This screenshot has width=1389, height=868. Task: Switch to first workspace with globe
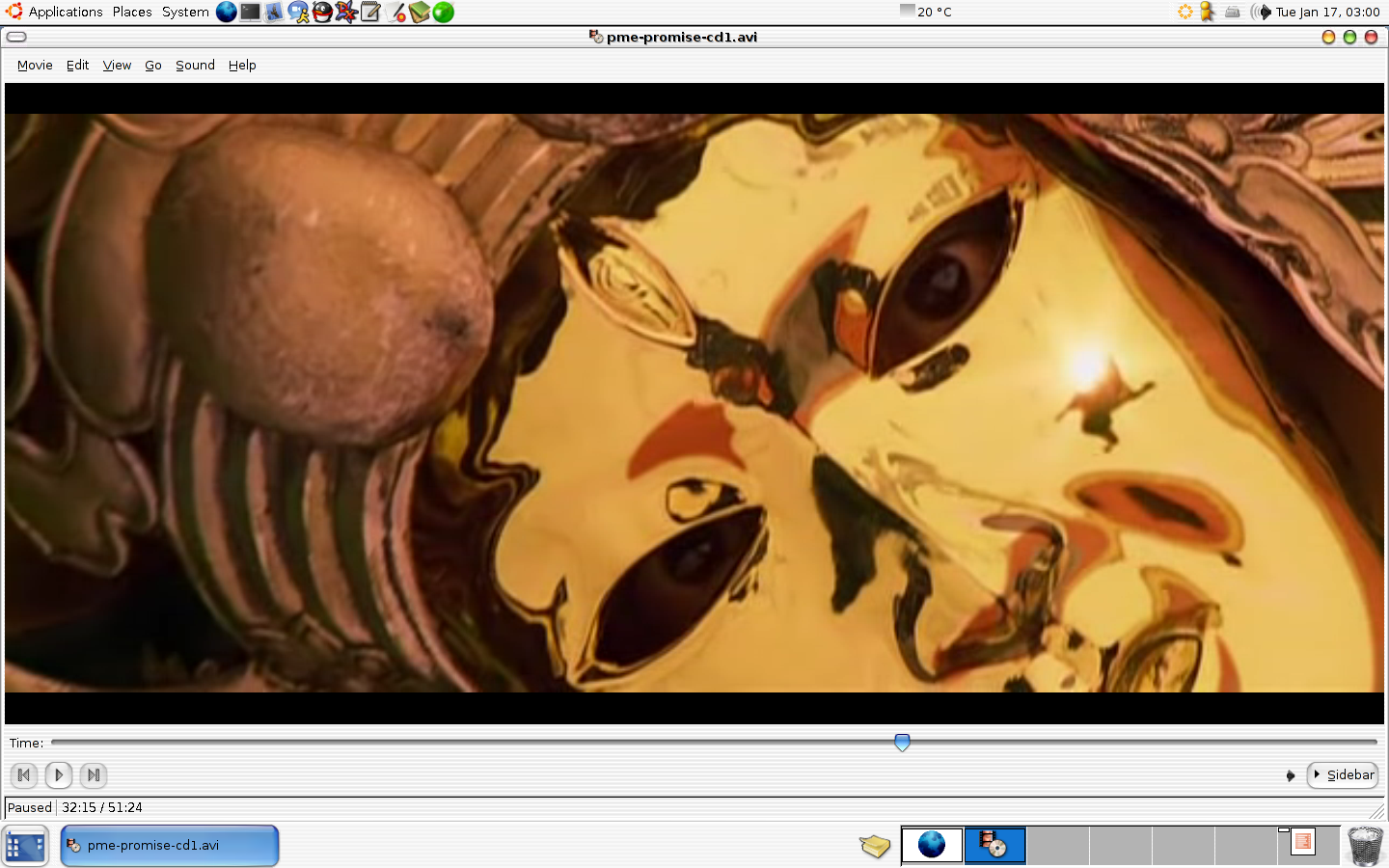coord(932,845)
